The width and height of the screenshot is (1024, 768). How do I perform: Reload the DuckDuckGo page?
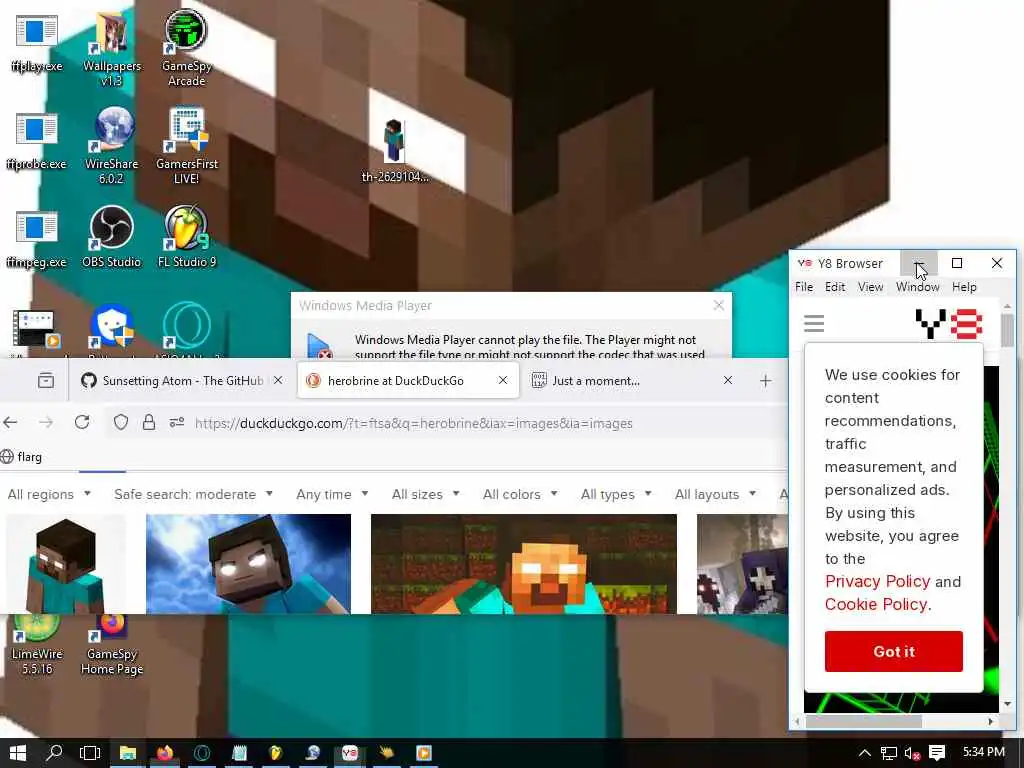tap(82, 422)
